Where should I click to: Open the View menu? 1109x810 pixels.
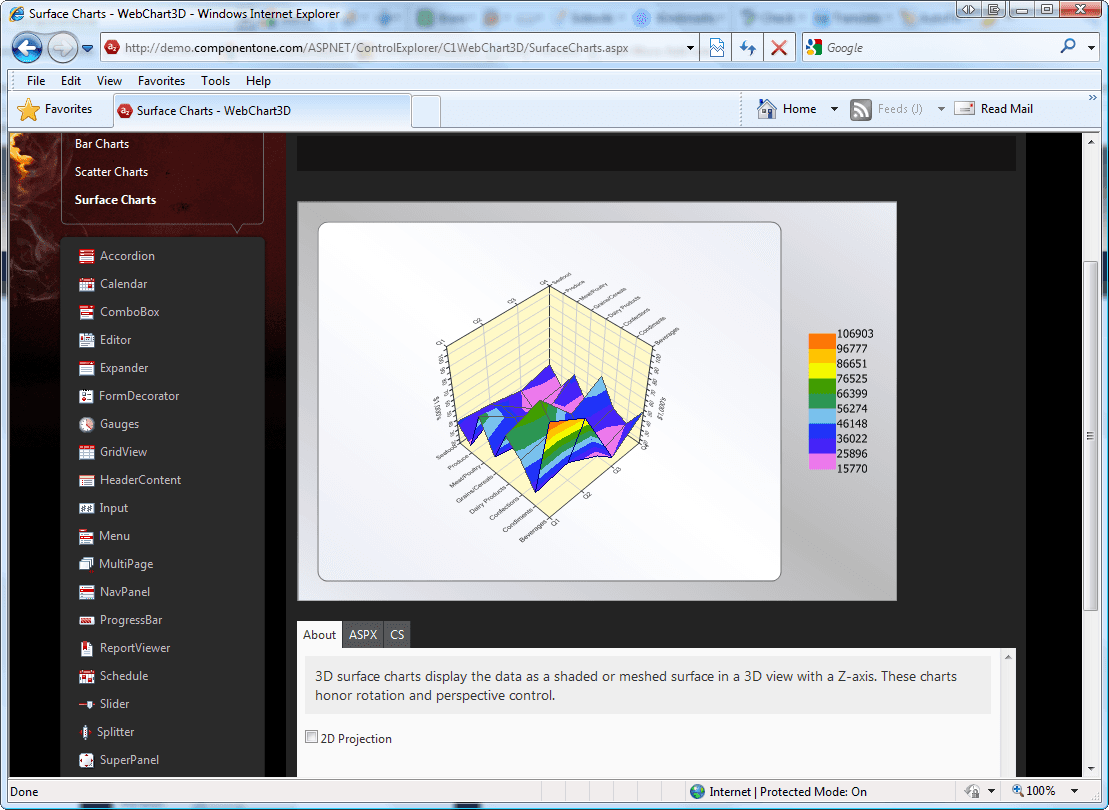pyautogui.click(x=109, y=81)
